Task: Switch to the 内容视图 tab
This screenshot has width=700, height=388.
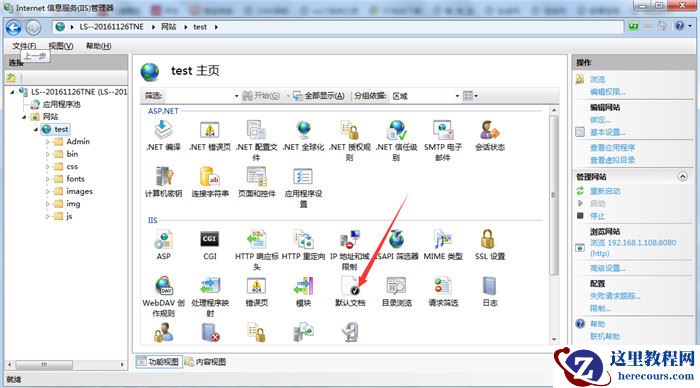Action: [x=205, y=362]
